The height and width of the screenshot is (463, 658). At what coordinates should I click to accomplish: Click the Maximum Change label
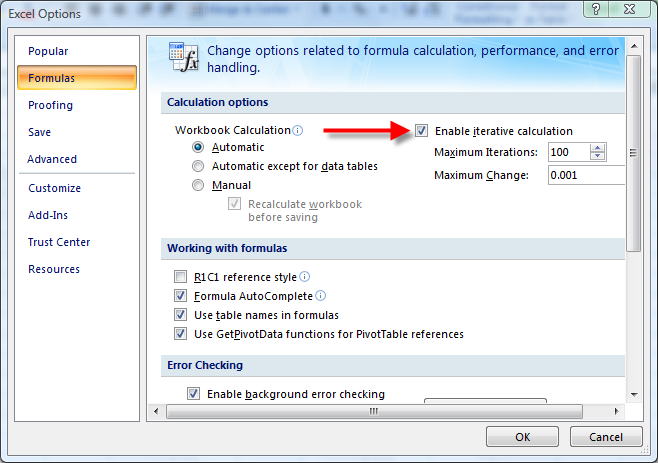(x=481, y=175)
